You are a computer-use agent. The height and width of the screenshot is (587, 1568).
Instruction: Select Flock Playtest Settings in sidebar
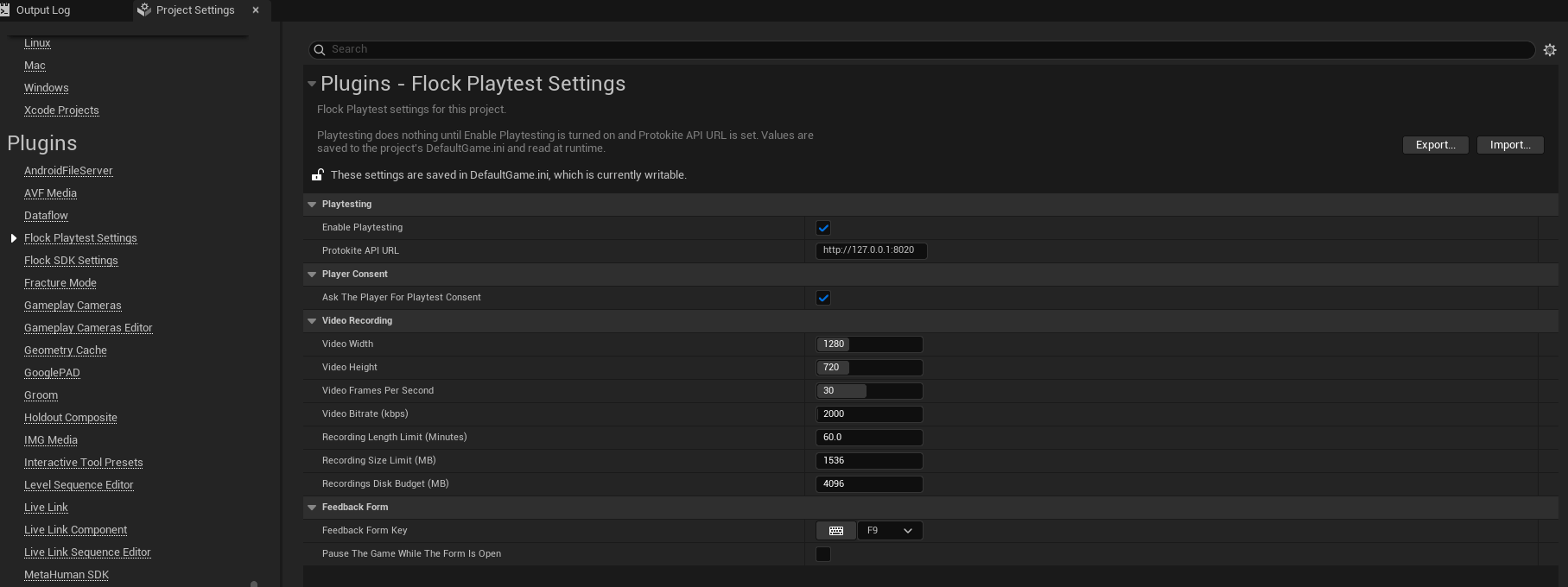(80, 238)
